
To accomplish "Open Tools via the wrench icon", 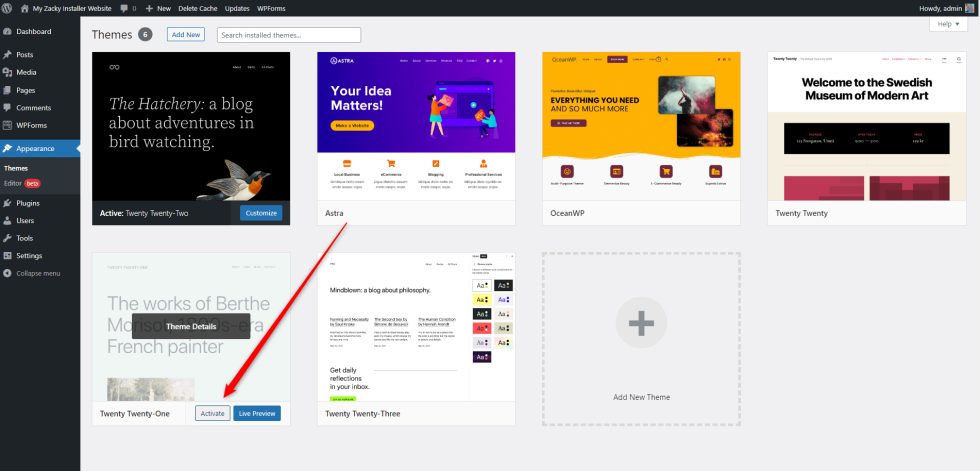I will tap(8, 238).
